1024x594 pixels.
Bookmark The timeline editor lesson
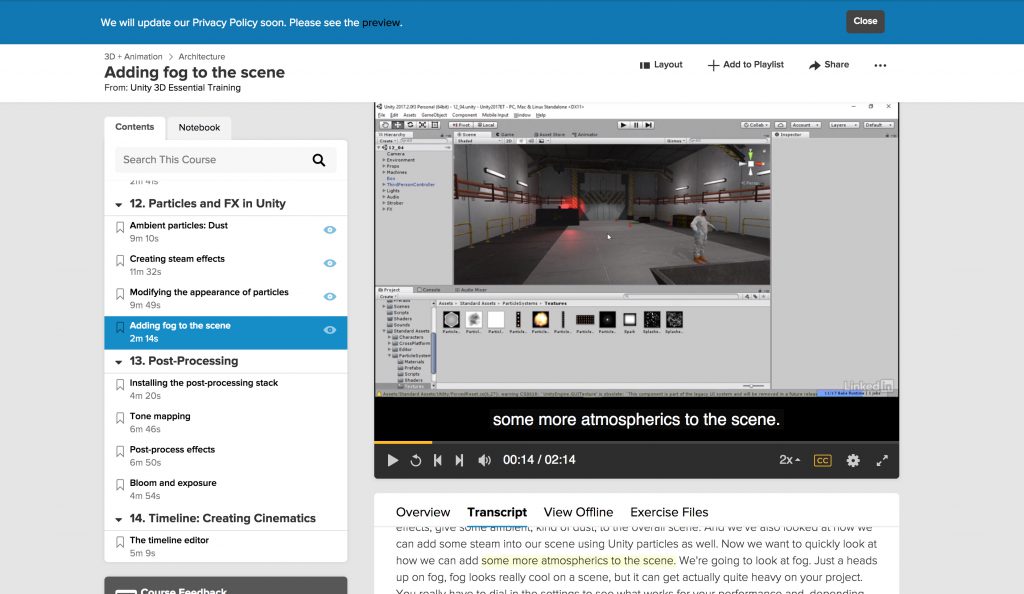click(x=120, y=542)
